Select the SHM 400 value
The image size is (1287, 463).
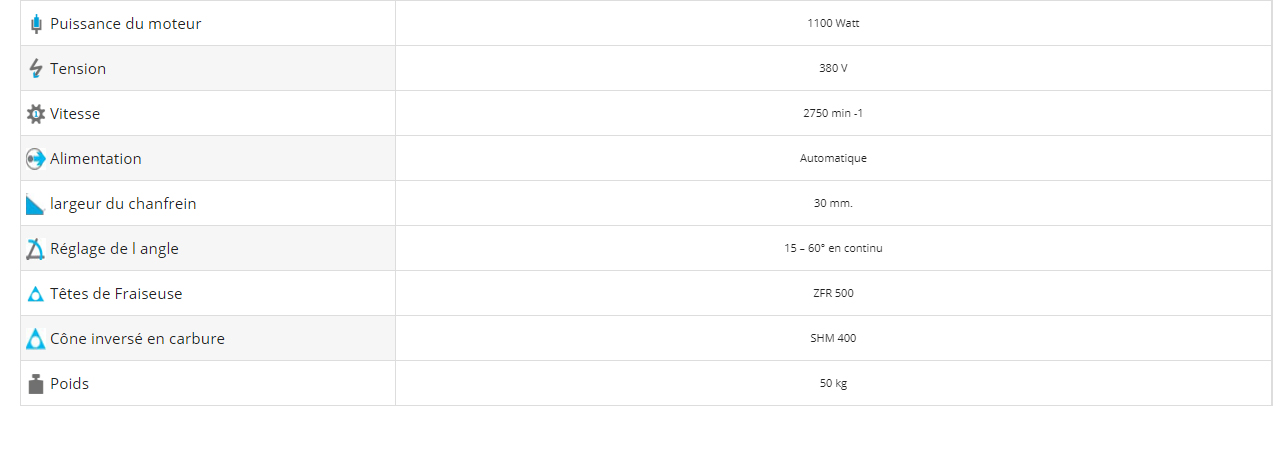(x=833, y=338)
